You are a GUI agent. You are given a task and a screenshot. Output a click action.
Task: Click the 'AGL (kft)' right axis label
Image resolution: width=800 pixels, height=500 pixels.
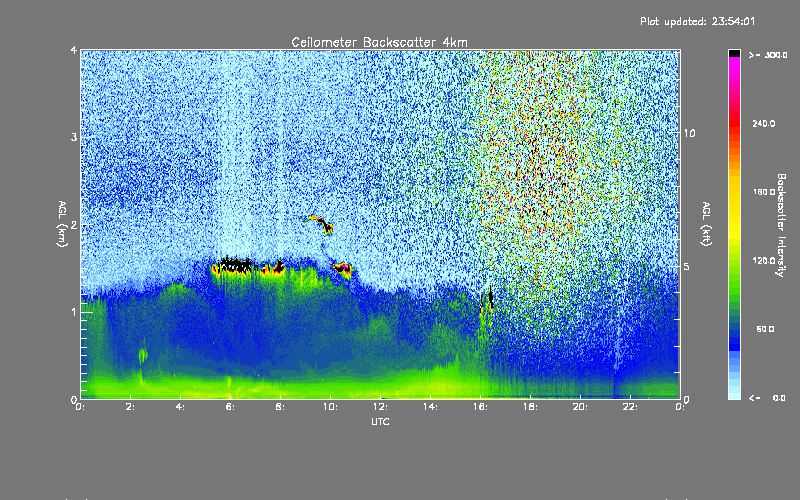point(707,224)
